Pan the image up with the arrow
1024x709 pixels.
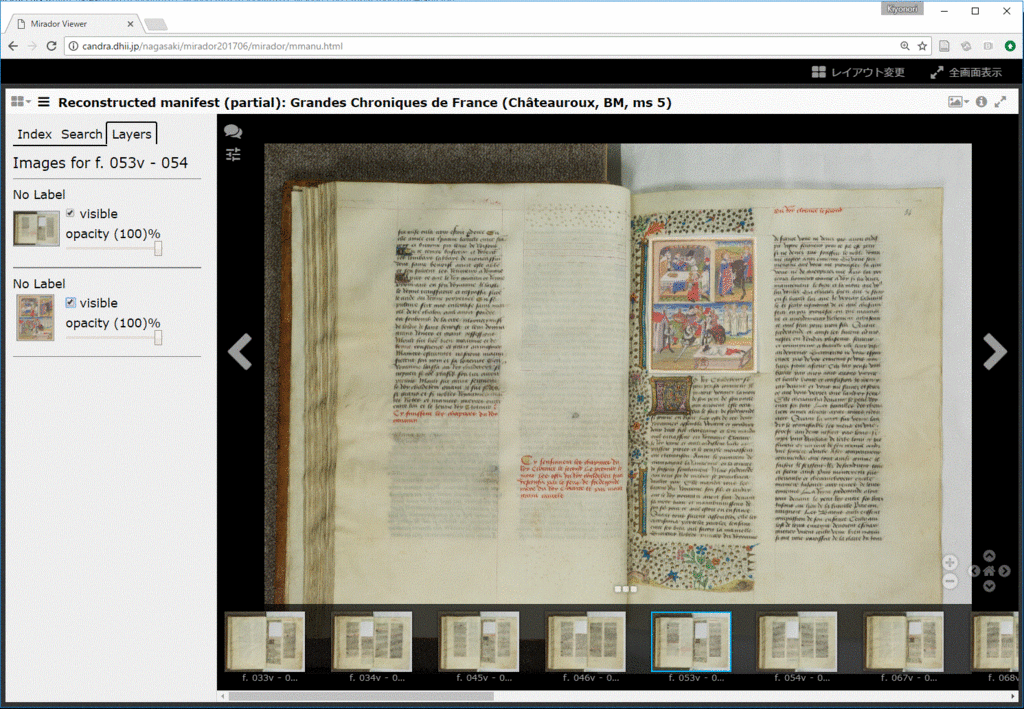coord(989,556)
